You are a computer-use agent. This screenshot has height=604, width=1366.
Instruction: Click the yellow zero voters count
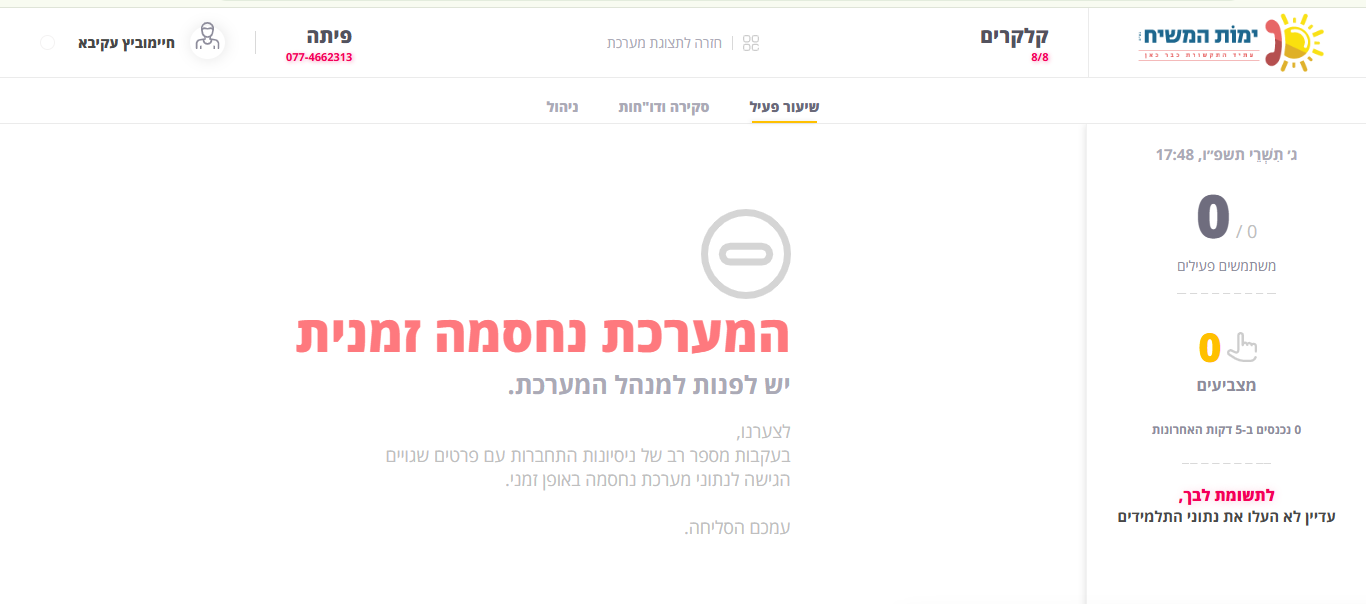click(x=1209, y=348)
